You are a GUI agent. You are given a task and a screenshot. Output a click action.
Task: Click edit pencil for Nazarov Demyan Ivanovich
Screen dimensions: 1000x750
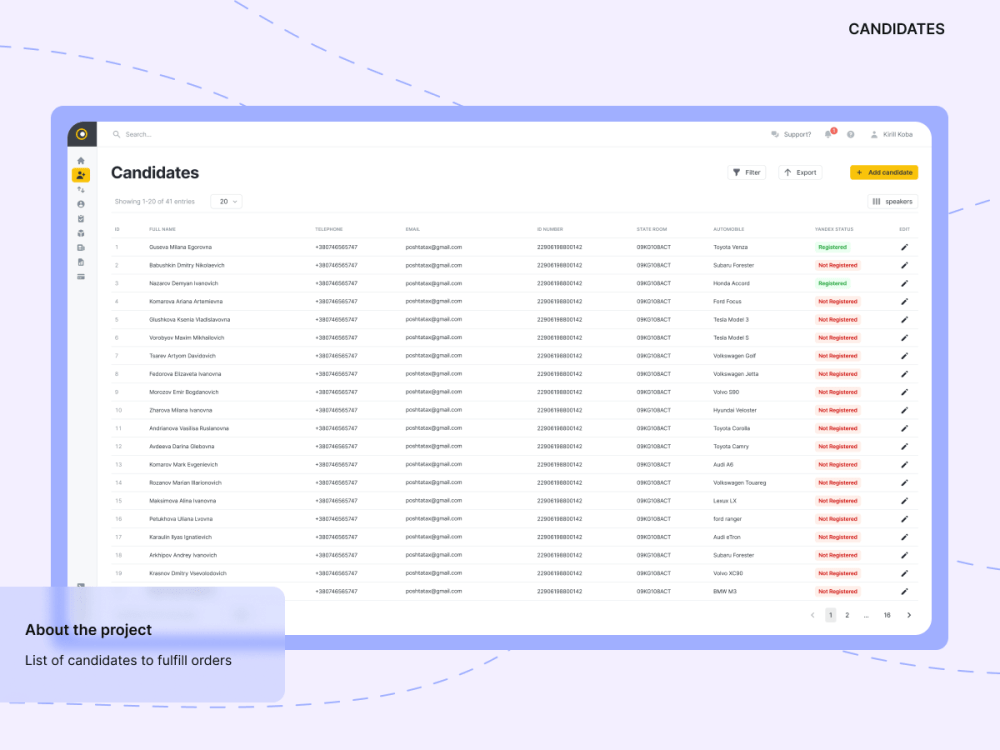coord(904,283)
